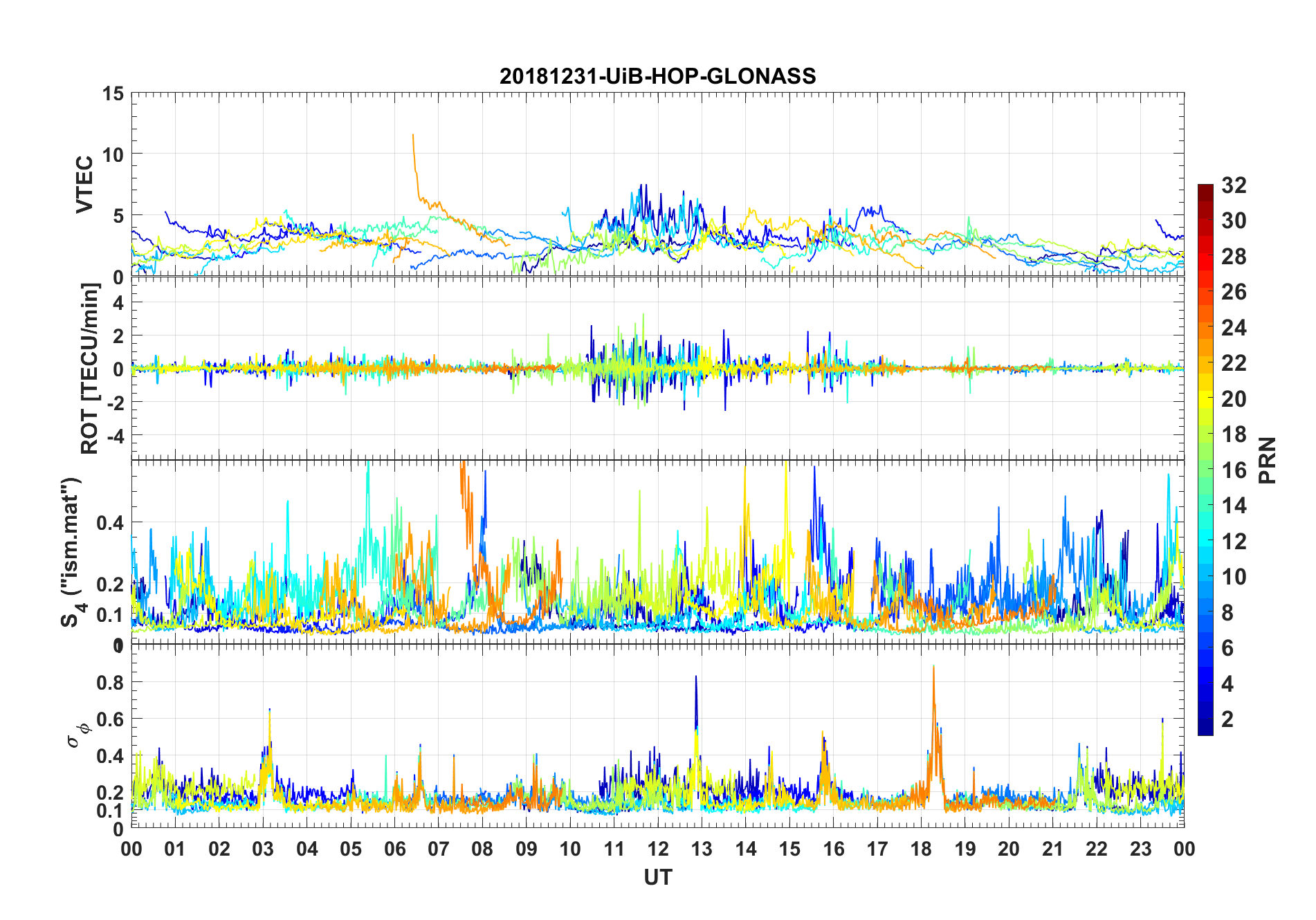Select the 21 hour tick on UT axis
The image size is (1316, 920).
point(1053,849)
